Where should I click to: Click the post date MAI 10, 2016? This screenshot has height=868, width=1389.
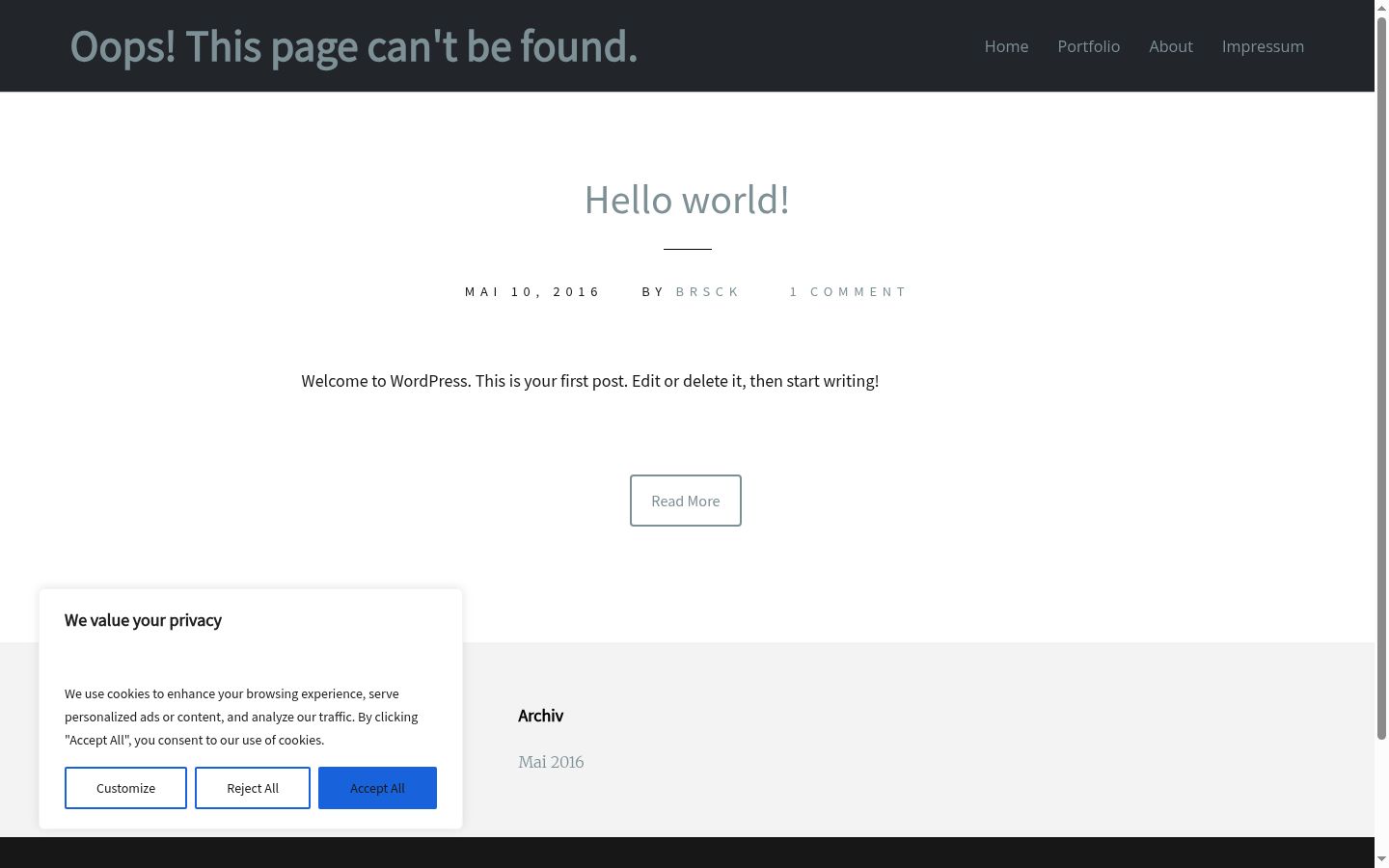coord(532,291)
